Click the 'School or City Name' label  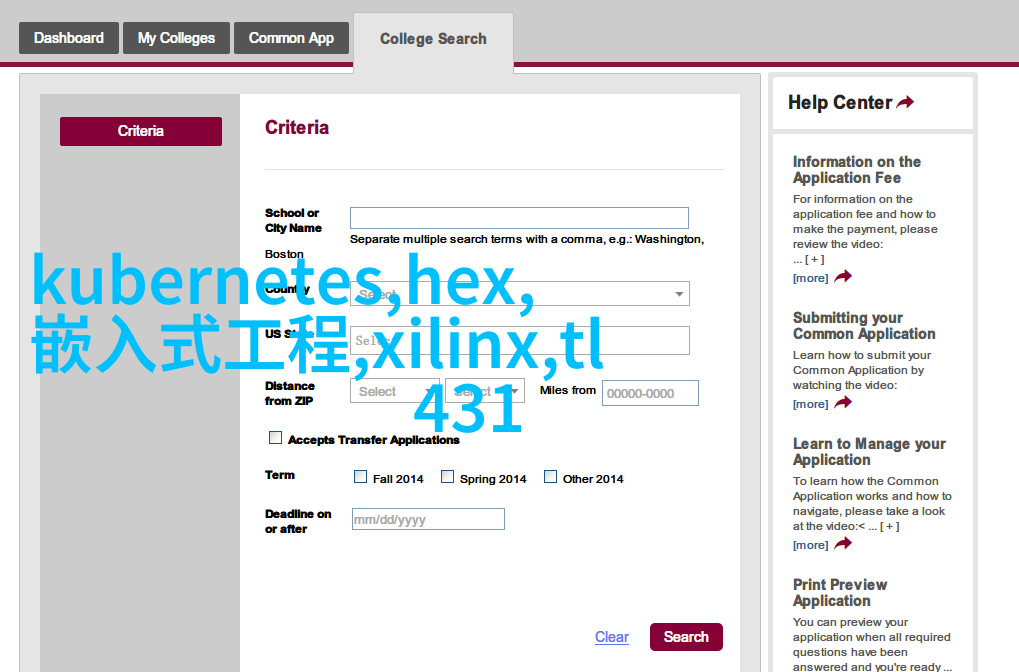[x=293, y=220]
